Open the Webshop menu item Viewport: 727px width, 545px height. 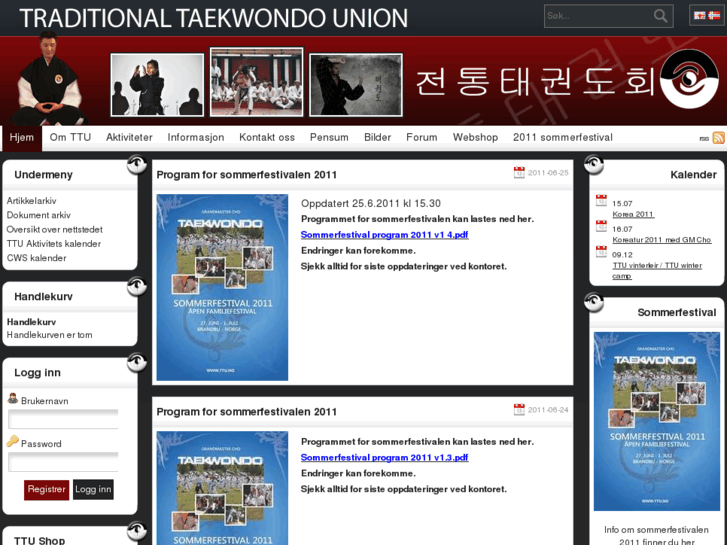(x=475, y=138)
